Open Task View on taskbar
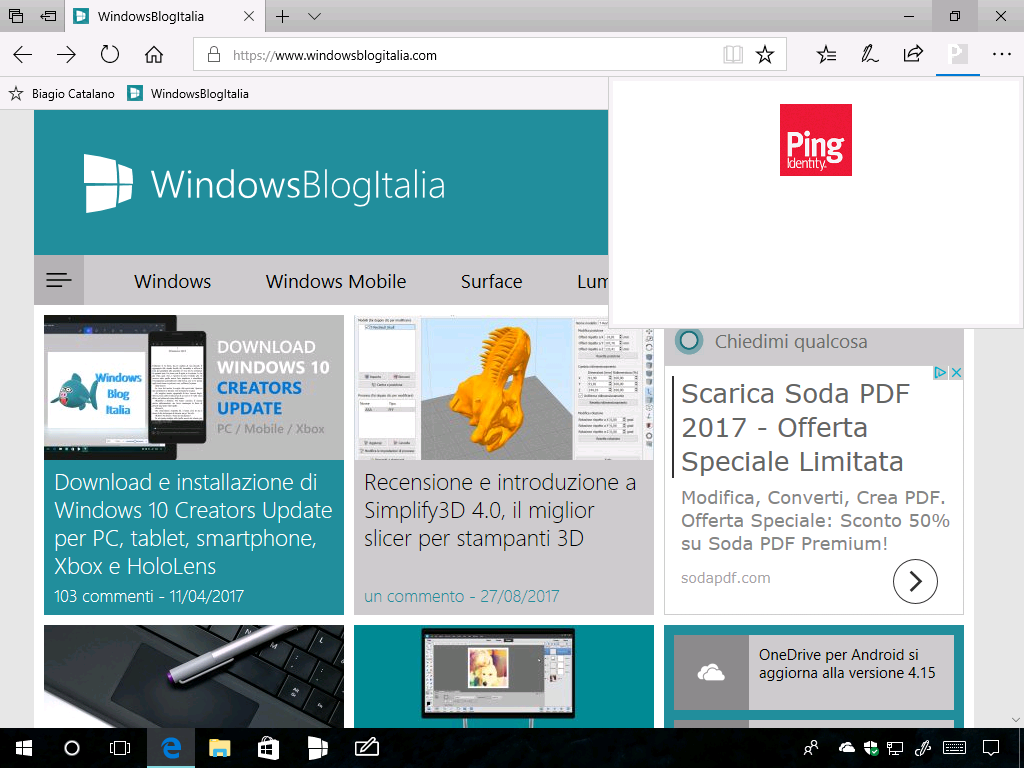 120,748
